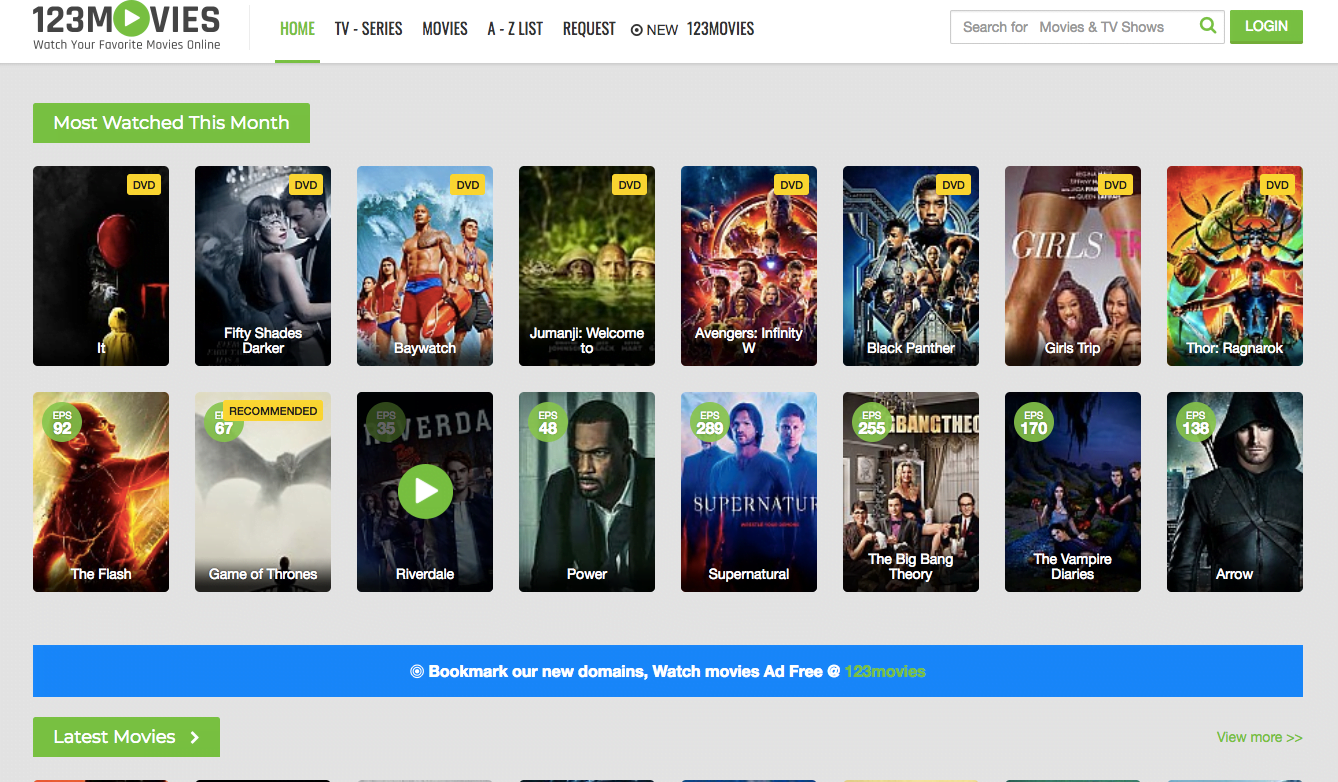This screenshot has height=782, width=1338.
Task: Open the Latest Movies section
Action: [126, 737]
